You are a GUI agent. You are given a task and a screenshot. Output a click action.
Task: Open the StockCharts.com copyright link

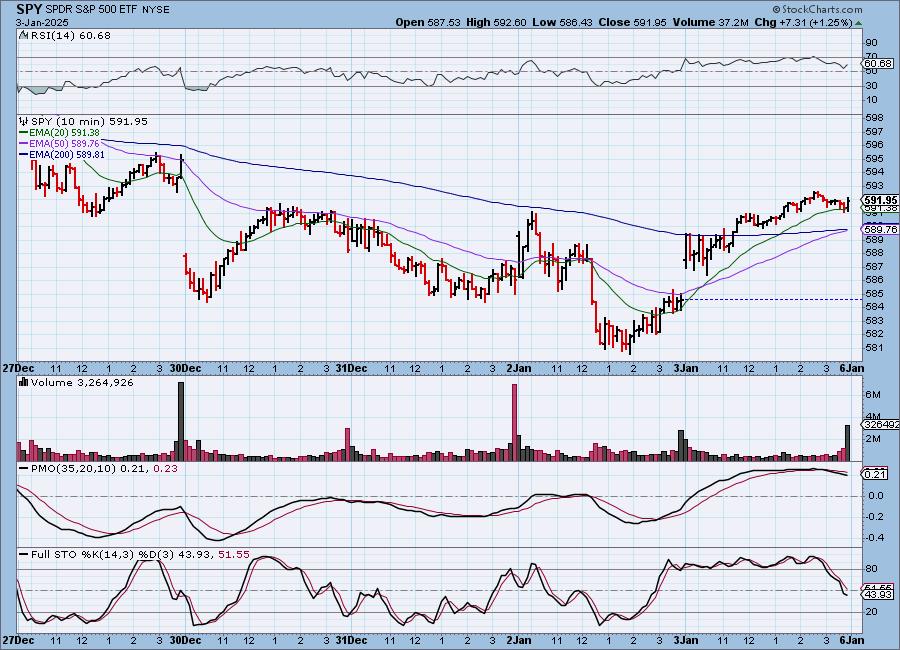point(817,9)
